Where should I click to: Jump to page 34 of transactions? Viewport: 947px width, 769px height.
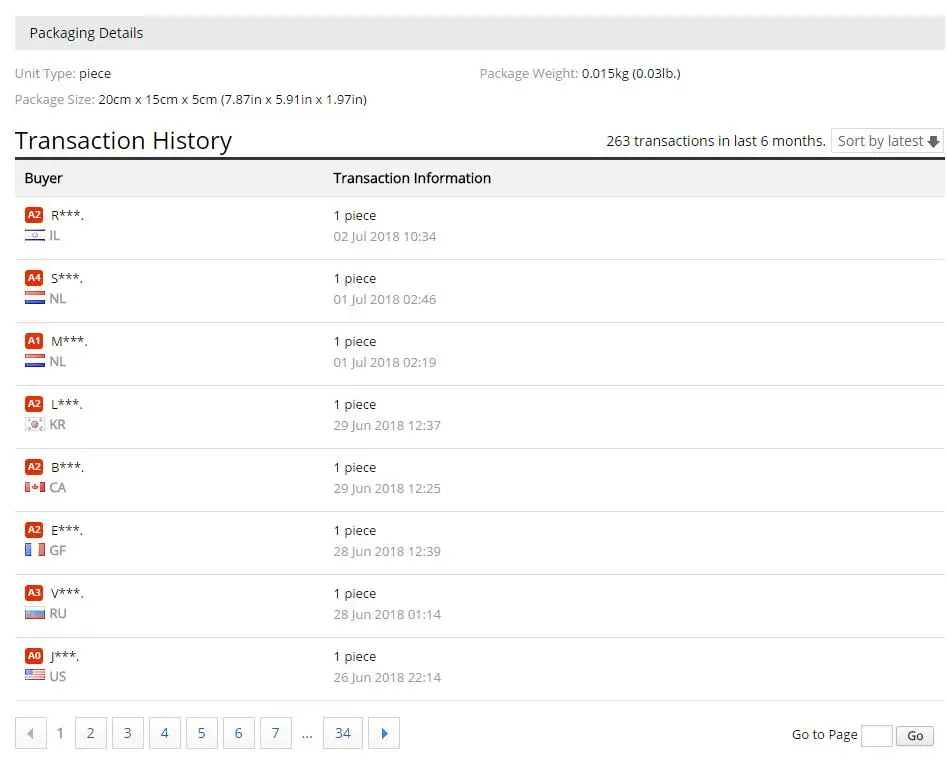coord(342,733)
